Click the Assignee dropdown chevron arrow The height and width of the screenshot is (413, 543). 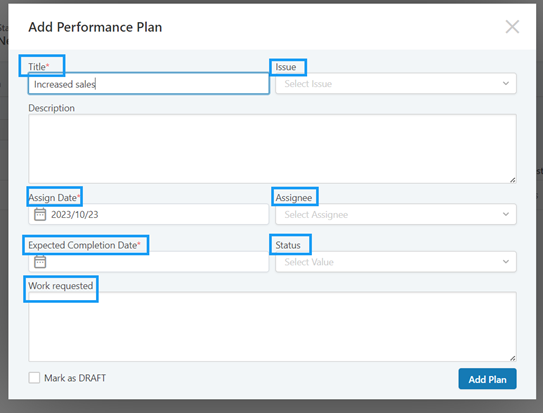point(506,214)
